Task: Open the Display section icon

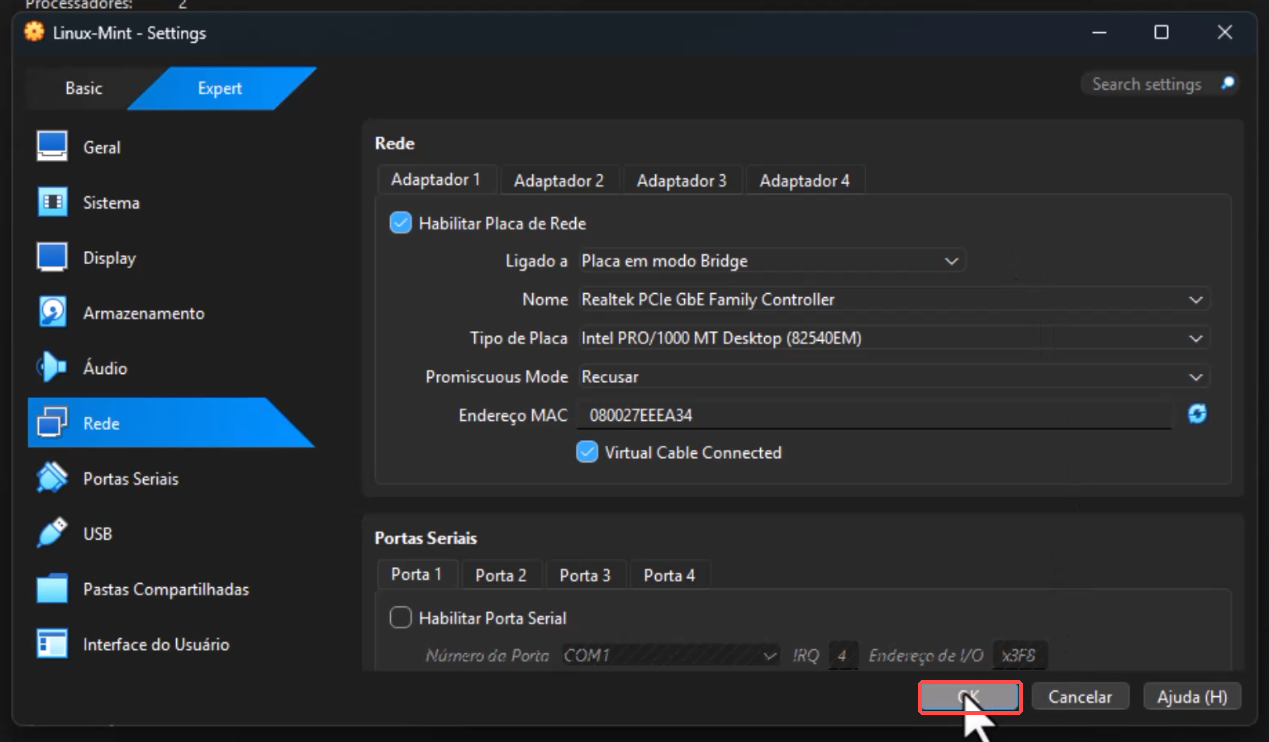Action: (x=52, y=257)
